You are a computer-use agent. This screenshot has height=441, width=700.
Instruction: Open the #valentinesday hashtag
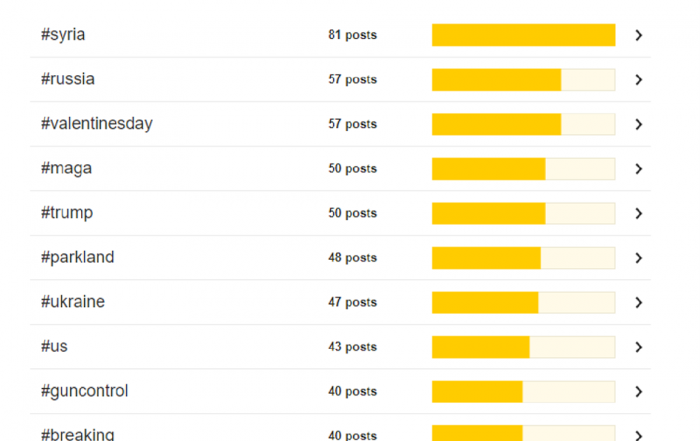(97, 124)
